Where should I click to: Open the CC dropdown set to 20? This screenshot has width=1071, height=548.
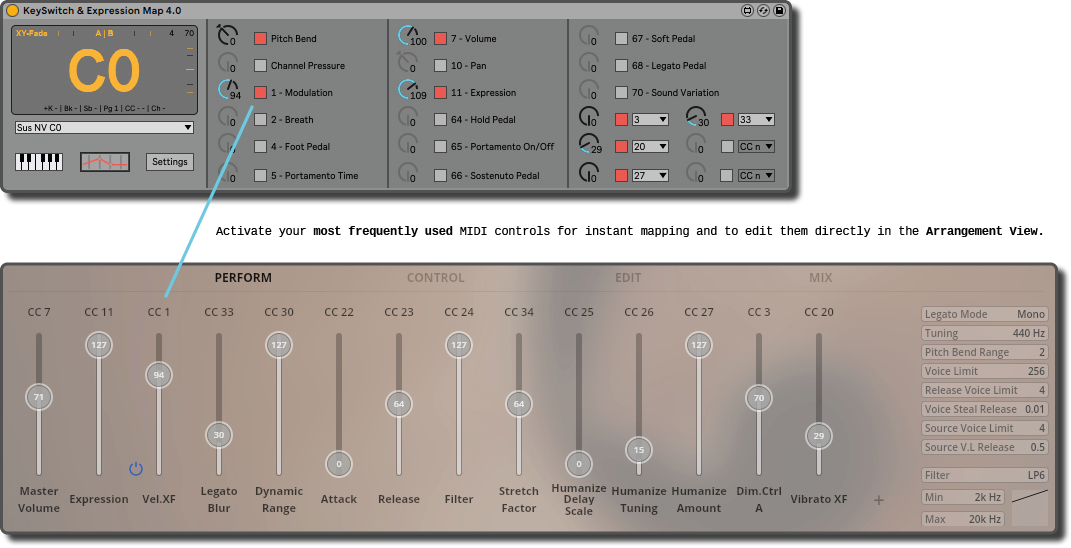(650, 146)
